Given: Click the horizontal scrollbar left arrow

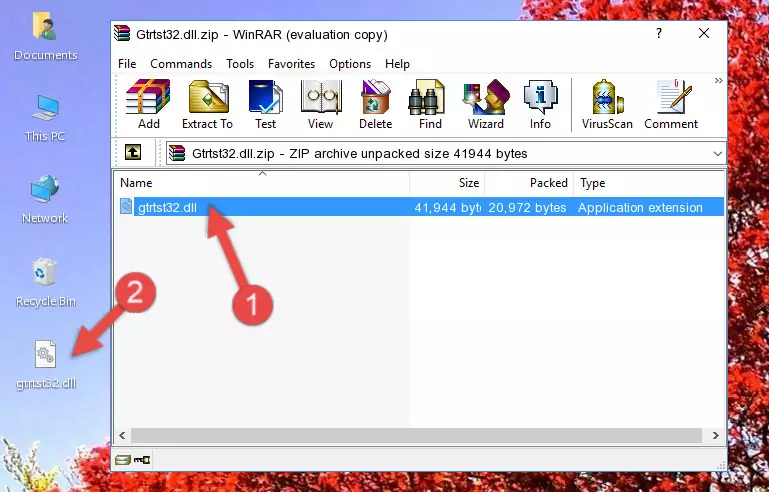Looking at the screenshot, I should coord(122,435).
